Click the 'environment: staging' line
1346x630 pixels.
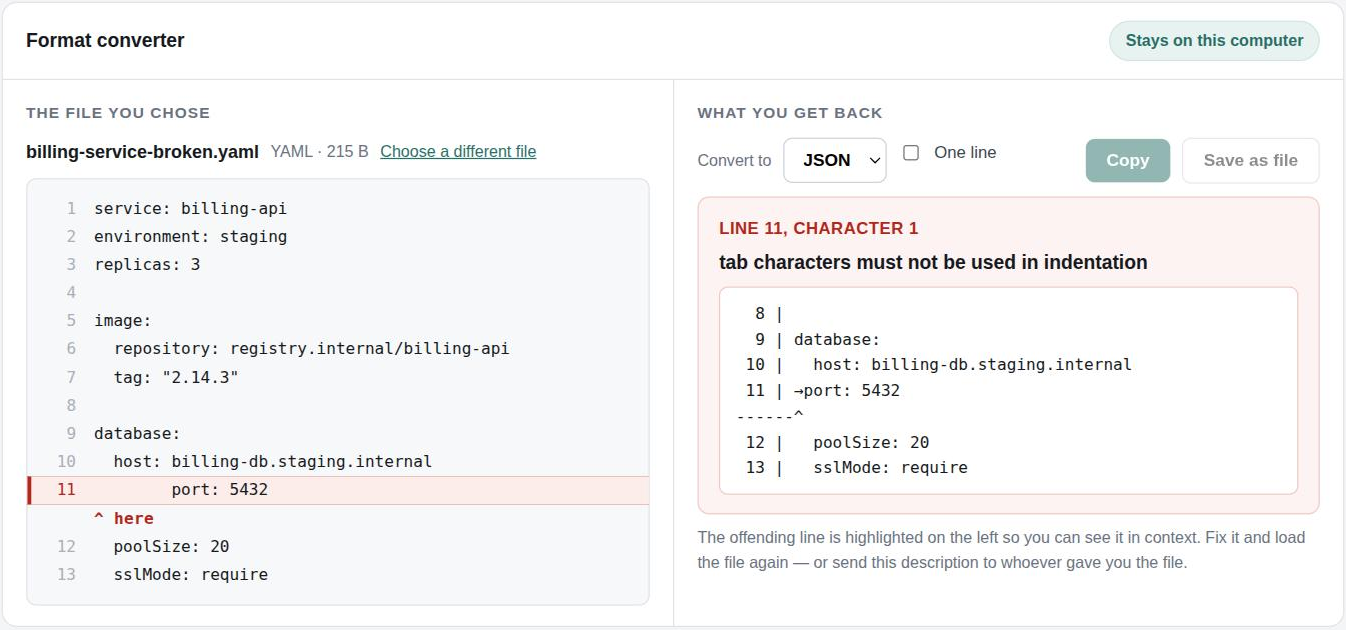coord(190,237)
